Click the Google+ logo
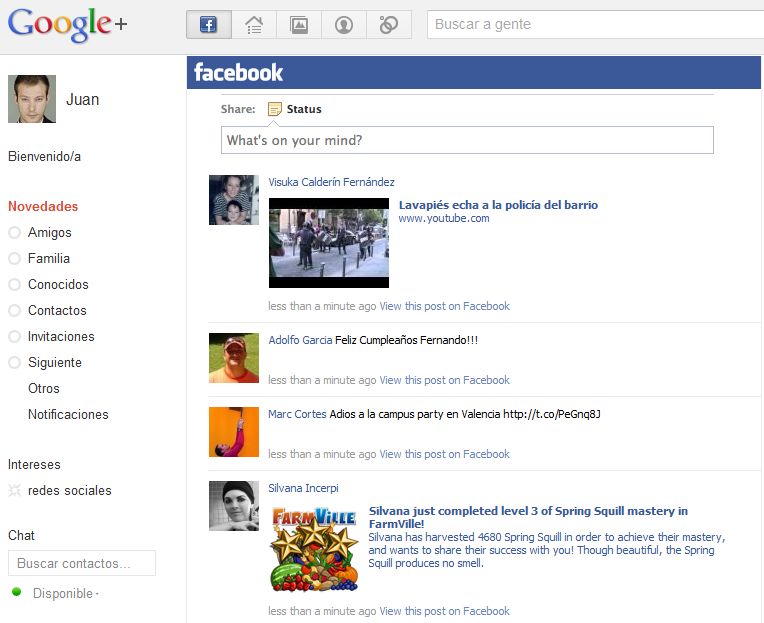Viewport: 764px width, 623px height. coord(67,25)
